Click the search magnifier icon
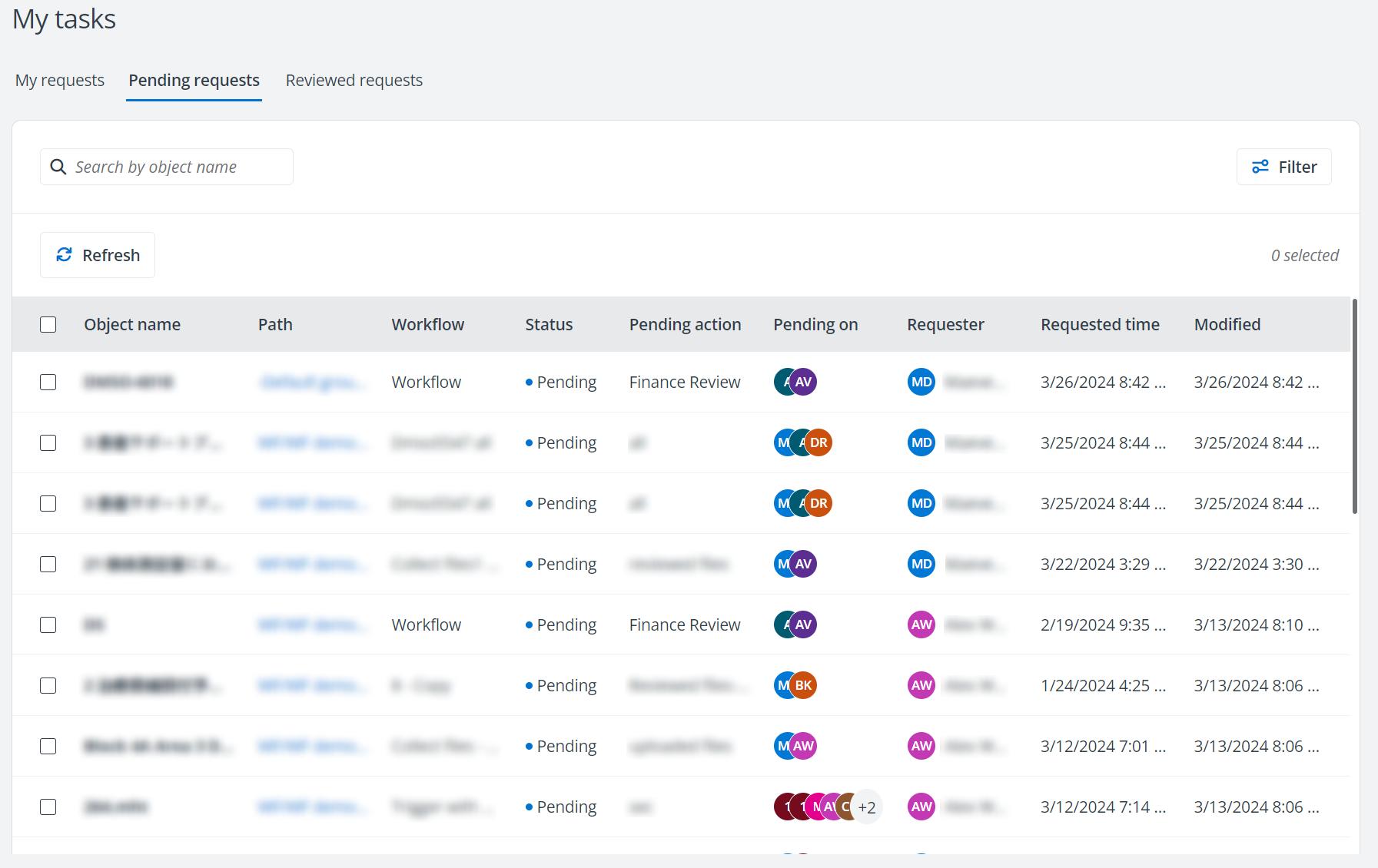 [x=58, y=167]
